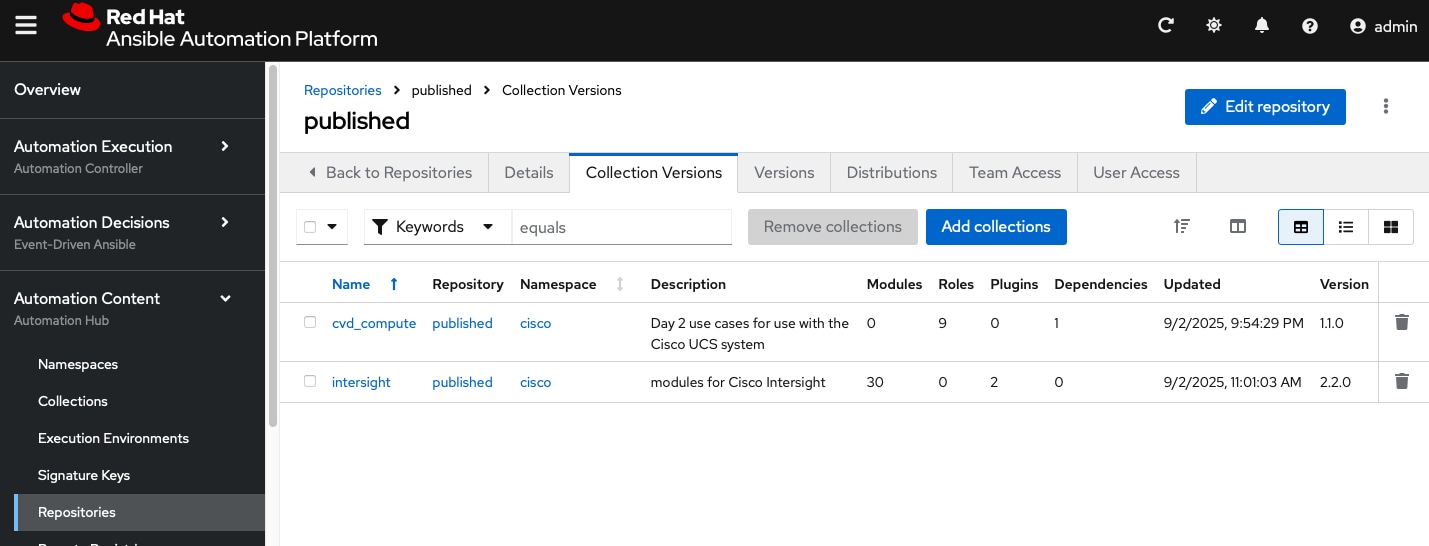Click Edit repository button
The height and width of the screenshot is (546, 1429).
click(x=1265, y=107)
